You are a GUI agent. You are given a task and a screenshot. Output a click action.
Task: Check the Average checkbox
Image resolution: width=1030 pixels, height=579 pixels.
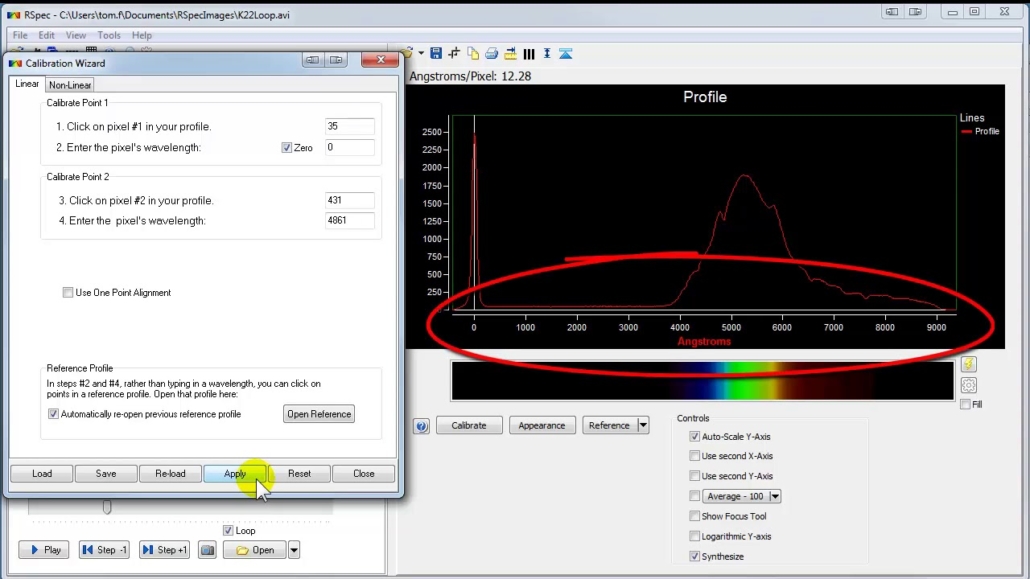(694, 496)
